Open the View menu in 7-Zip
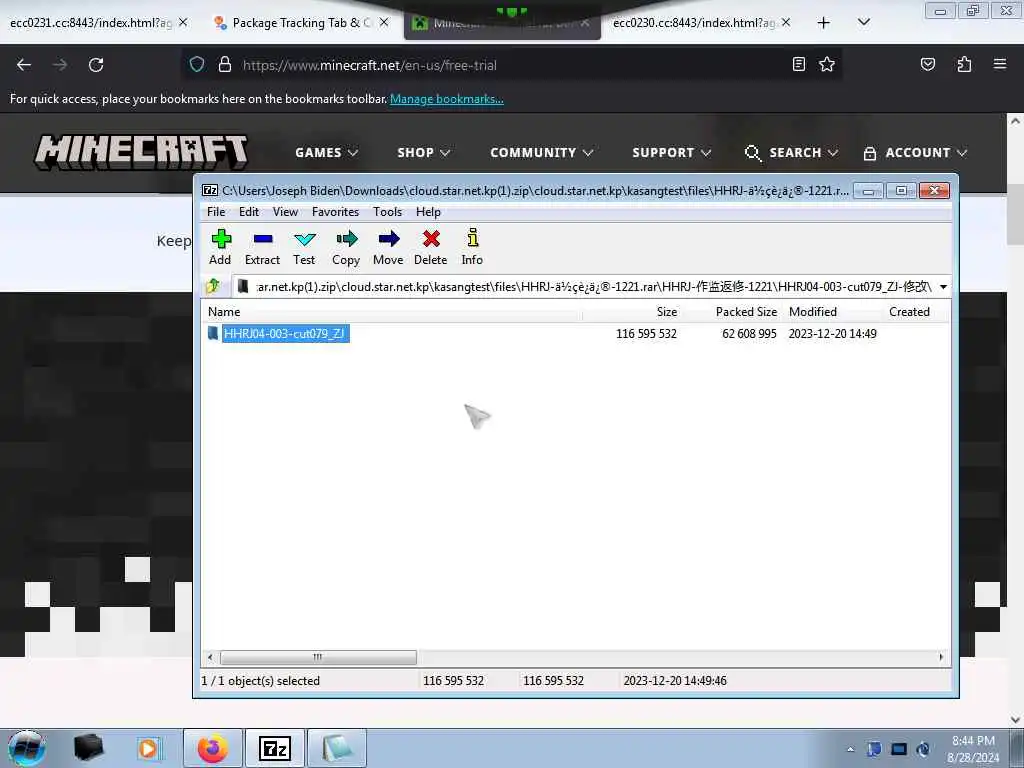This screenshot has width=1024, height=768. (285, 212)
